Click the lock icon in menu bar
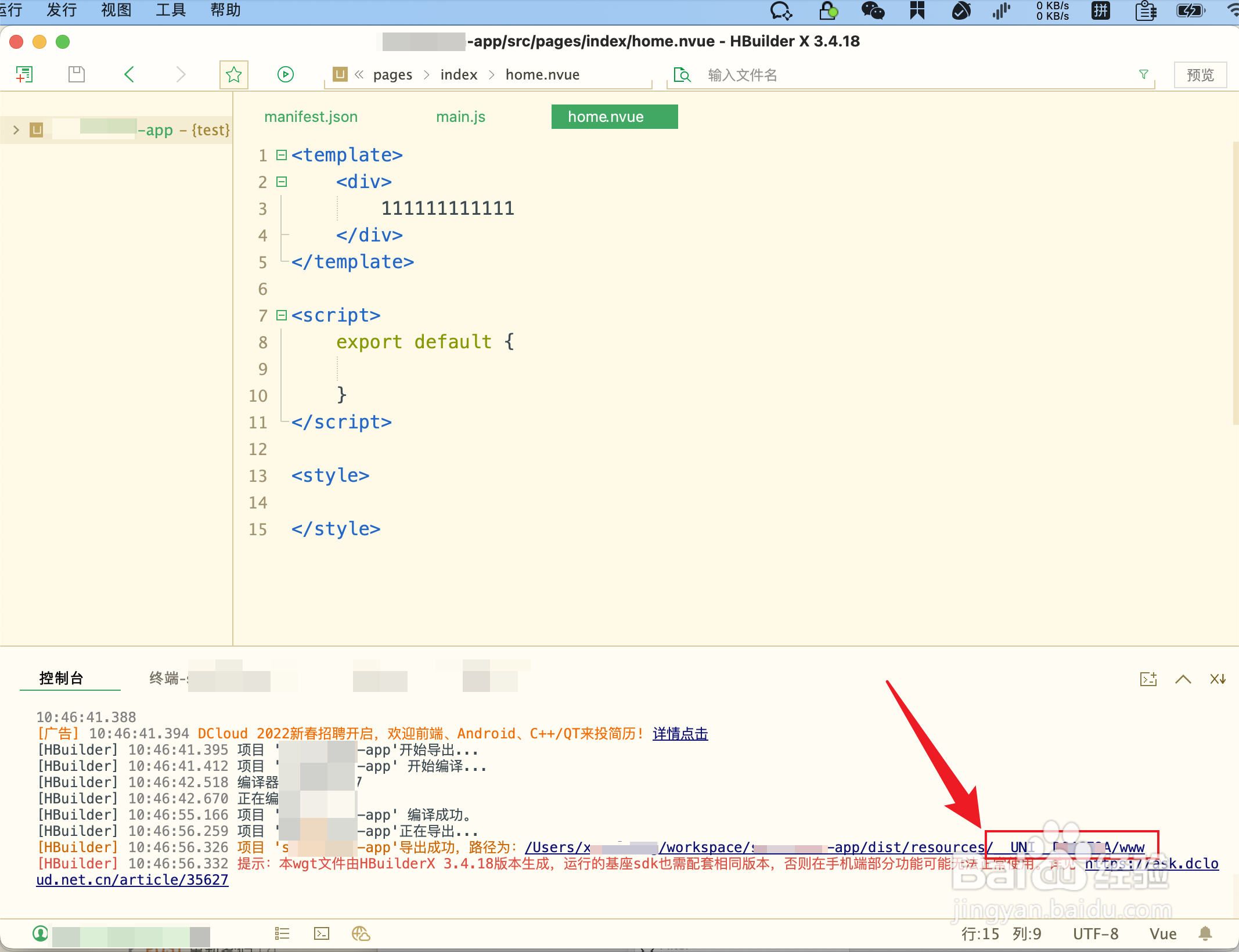 point(829,10)
